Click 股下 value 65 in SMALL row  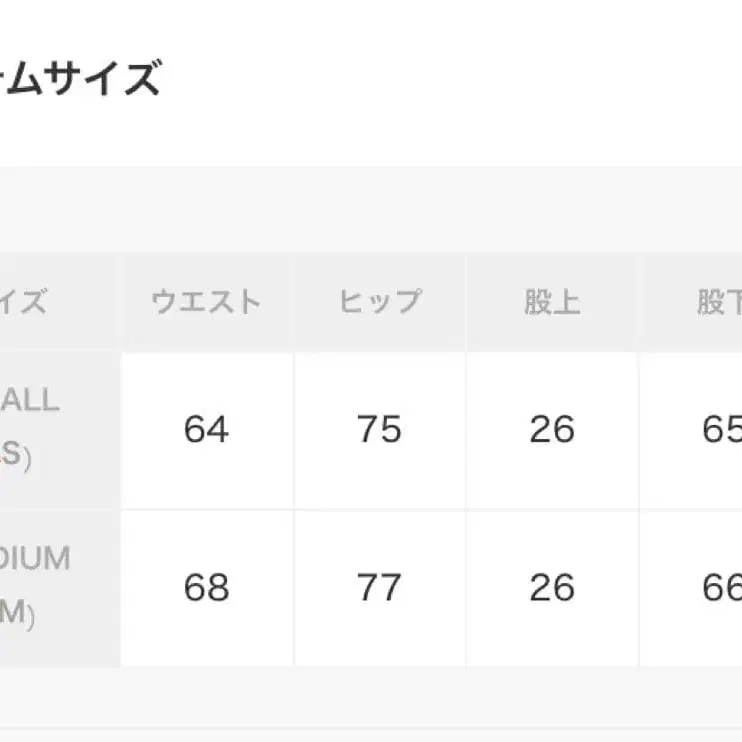coord(720,430)
